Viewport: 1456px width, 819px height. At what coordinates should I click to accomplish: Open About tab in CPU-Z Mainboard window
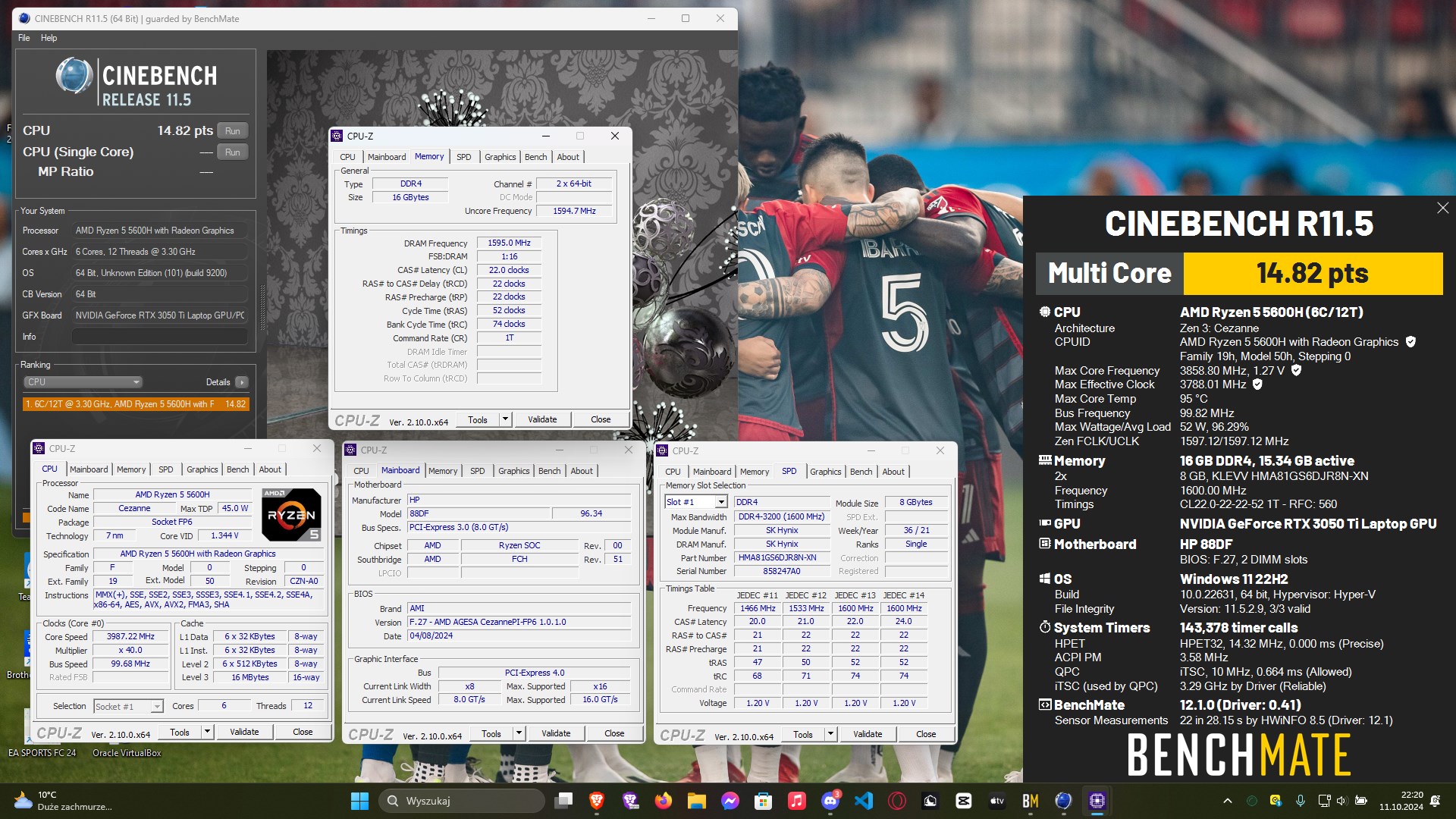click(x=582, y=471)
